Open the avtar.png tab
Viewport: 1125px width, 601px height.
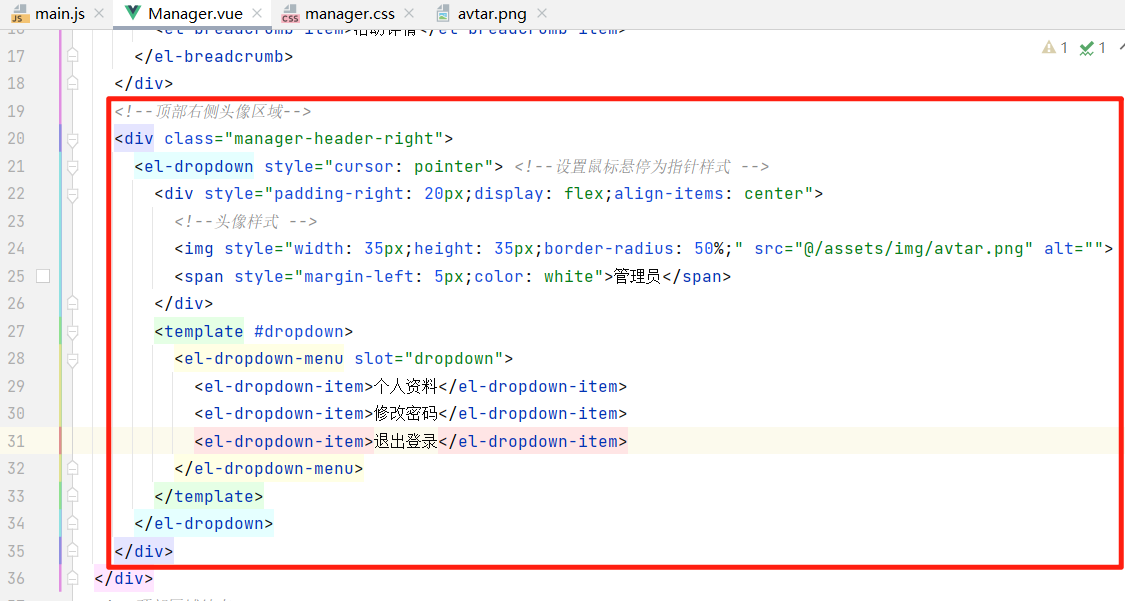pyautogui.click(x=491, y=14)
